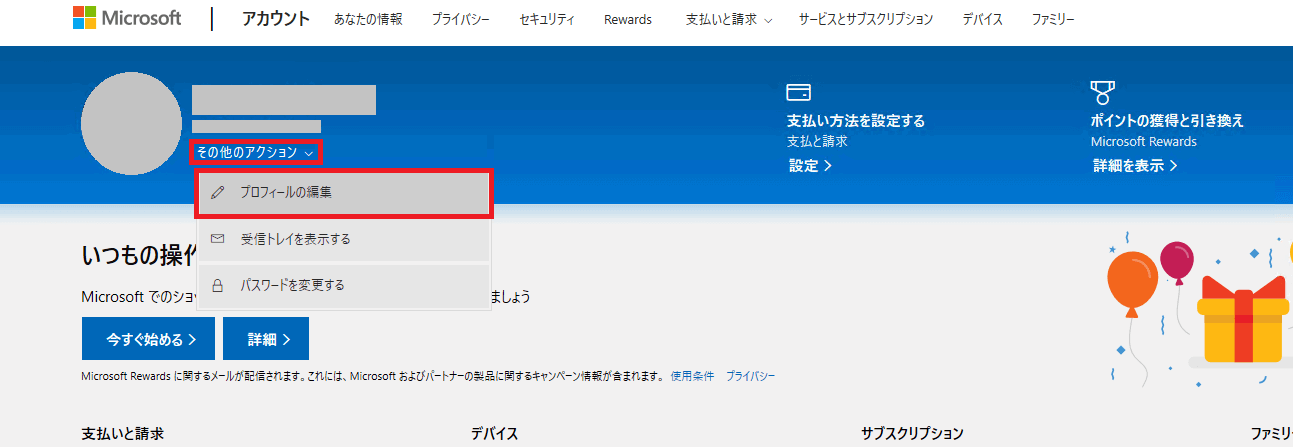The image size is (1293, 447).
Task: Open the セキュリティ tab
Action: pos(547,20)
